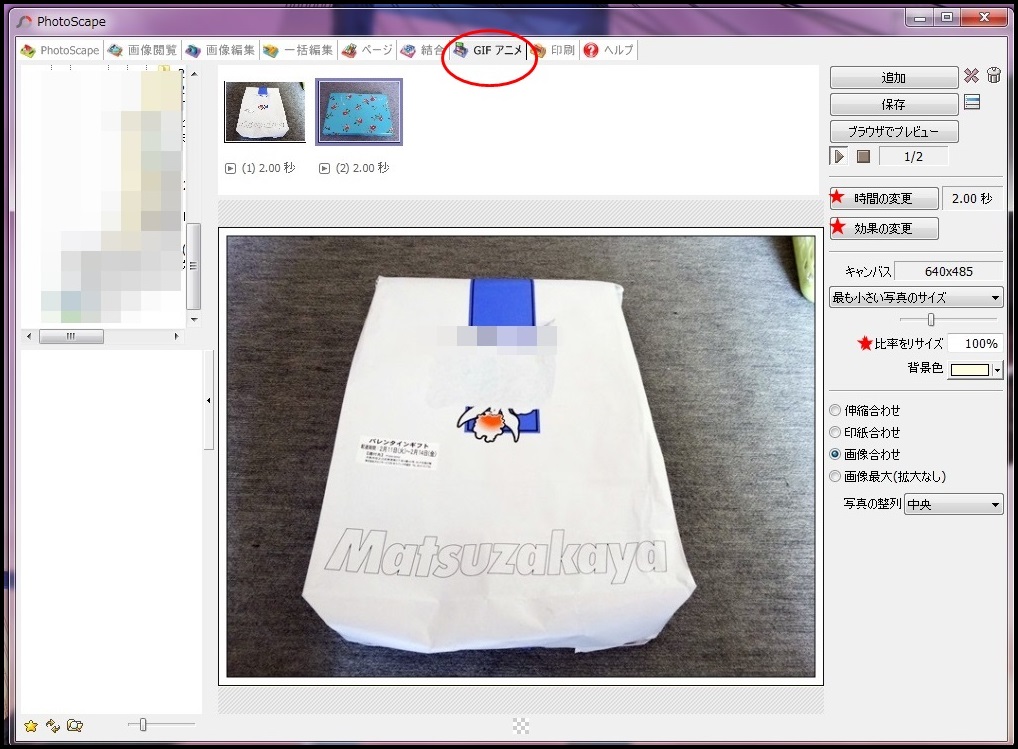Open the PhotoScape home tab

tap(60, 50)
